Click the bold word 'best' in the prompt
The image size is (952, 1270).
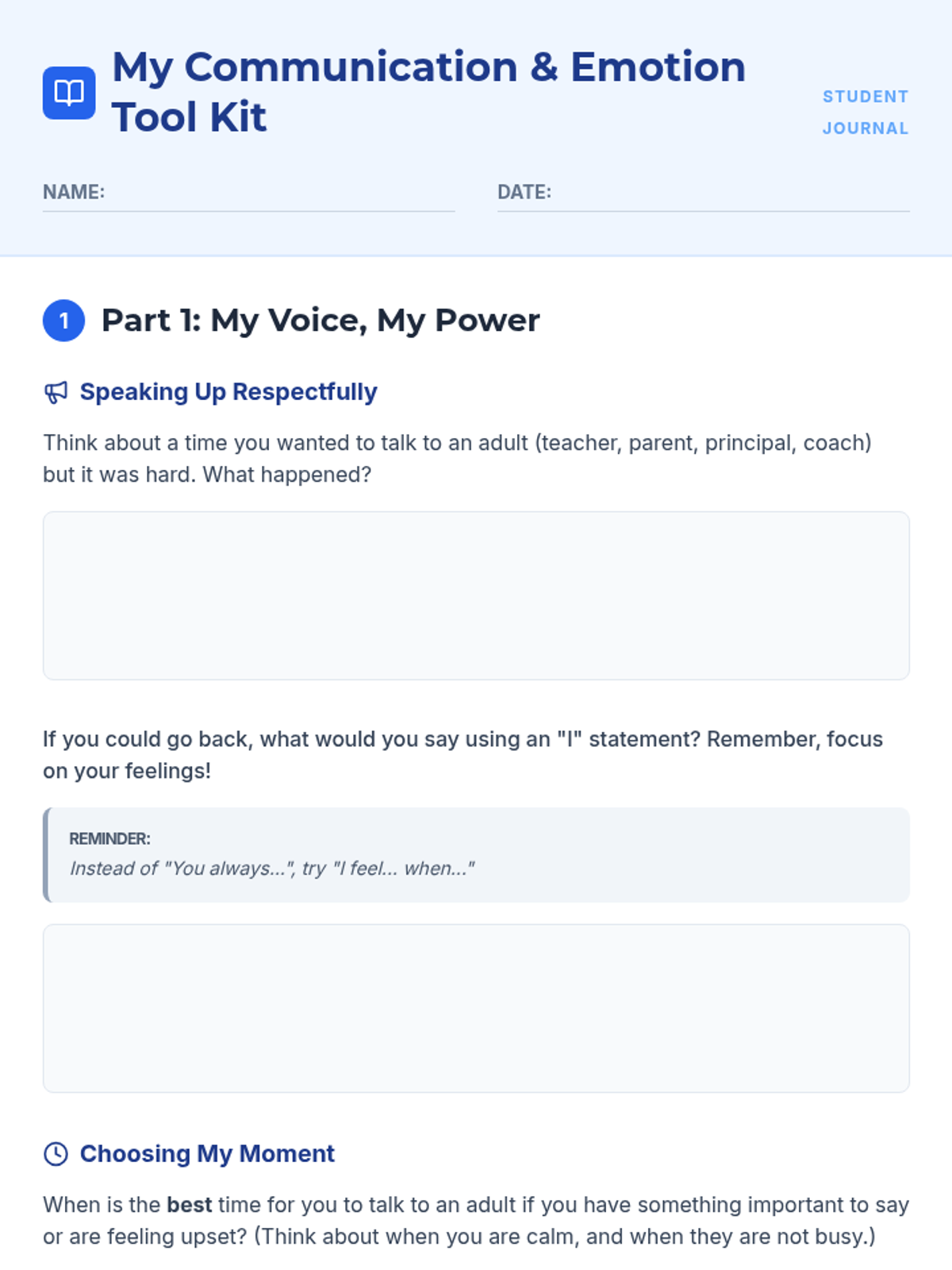pyautogui.click(x=189, y=1205)
